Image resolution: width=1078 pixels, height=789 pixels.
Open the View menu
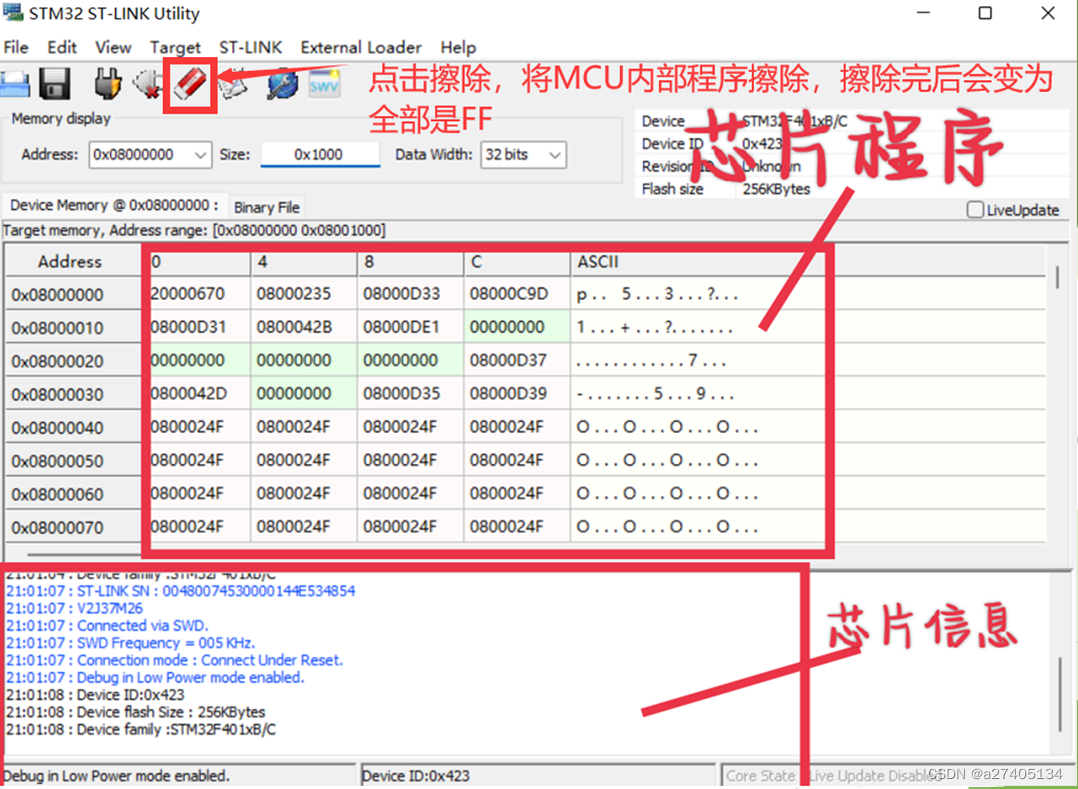(x=113, y=47)
